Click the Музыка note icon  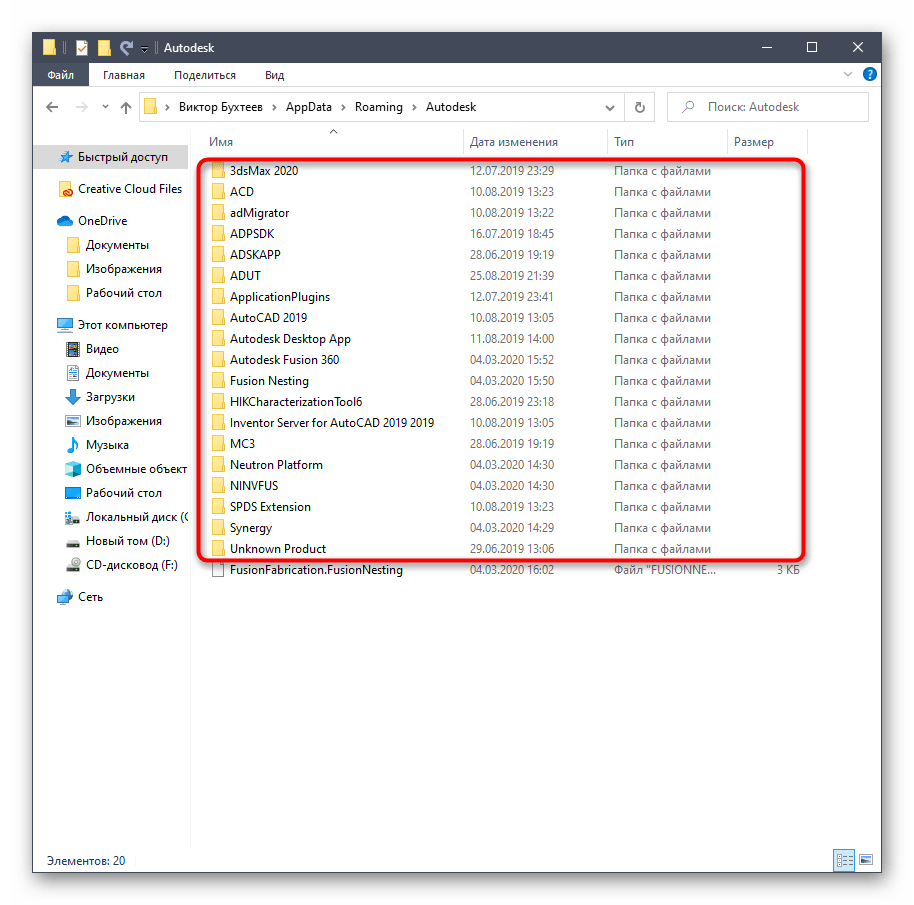point(73,445)
